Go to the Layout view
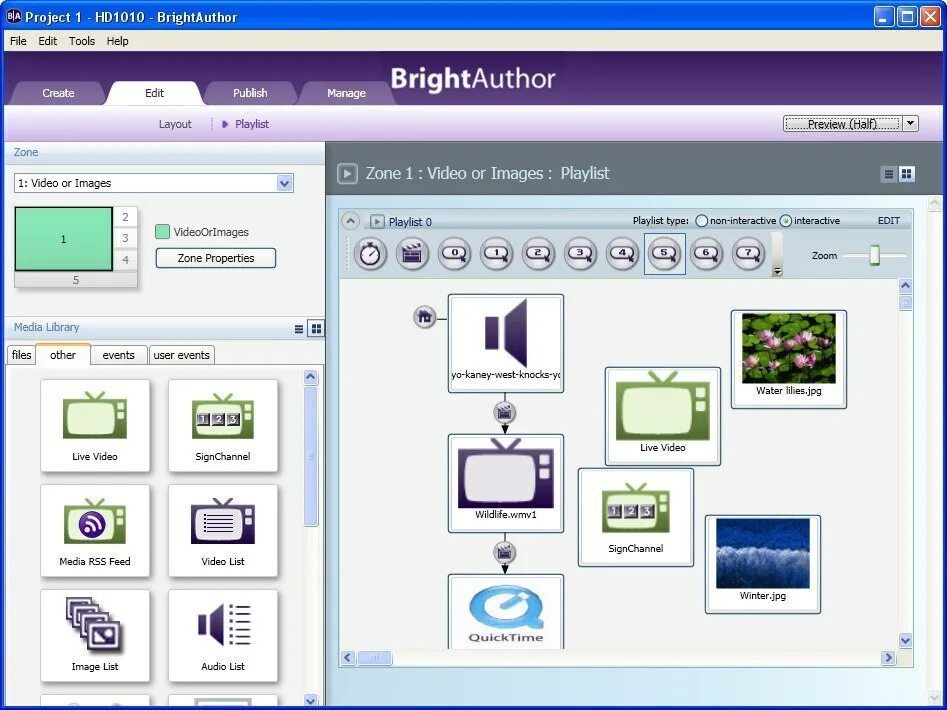 [x=175, y=124]
